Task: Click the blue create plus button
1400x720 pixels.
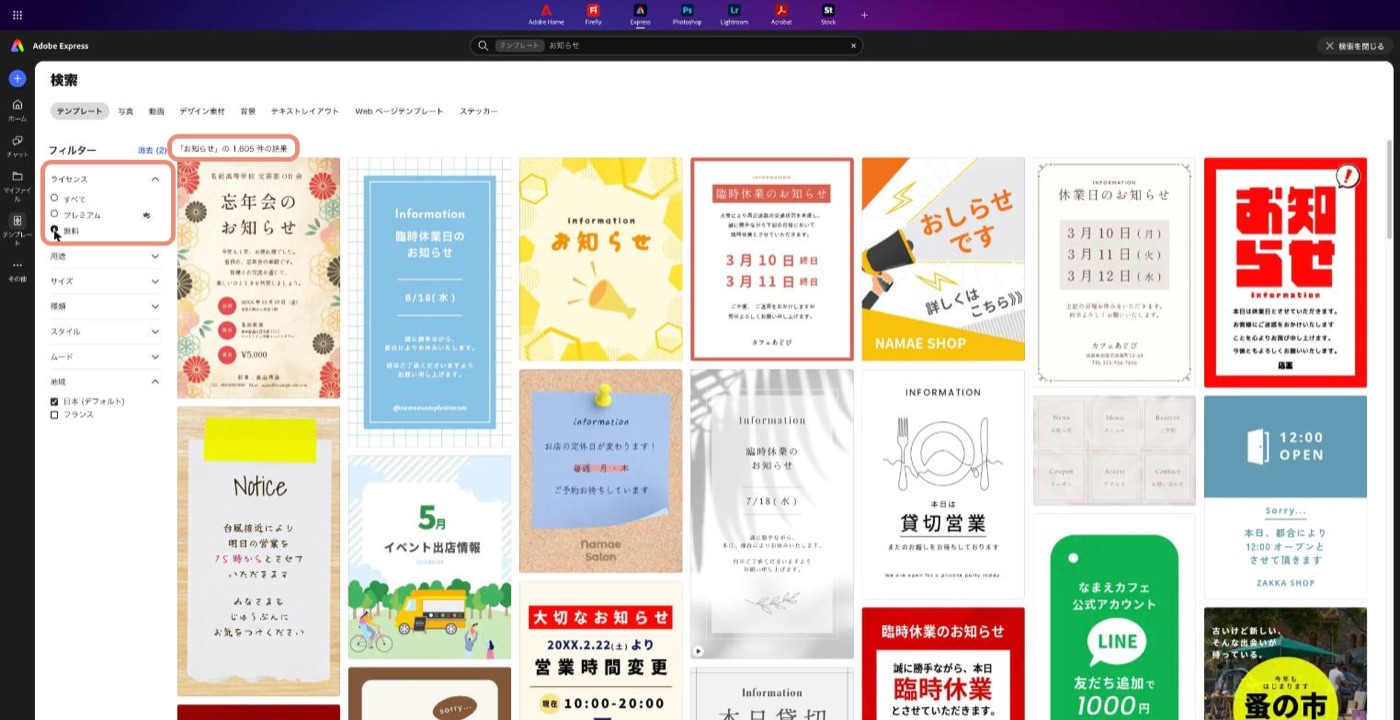Action: click(17, 79)
